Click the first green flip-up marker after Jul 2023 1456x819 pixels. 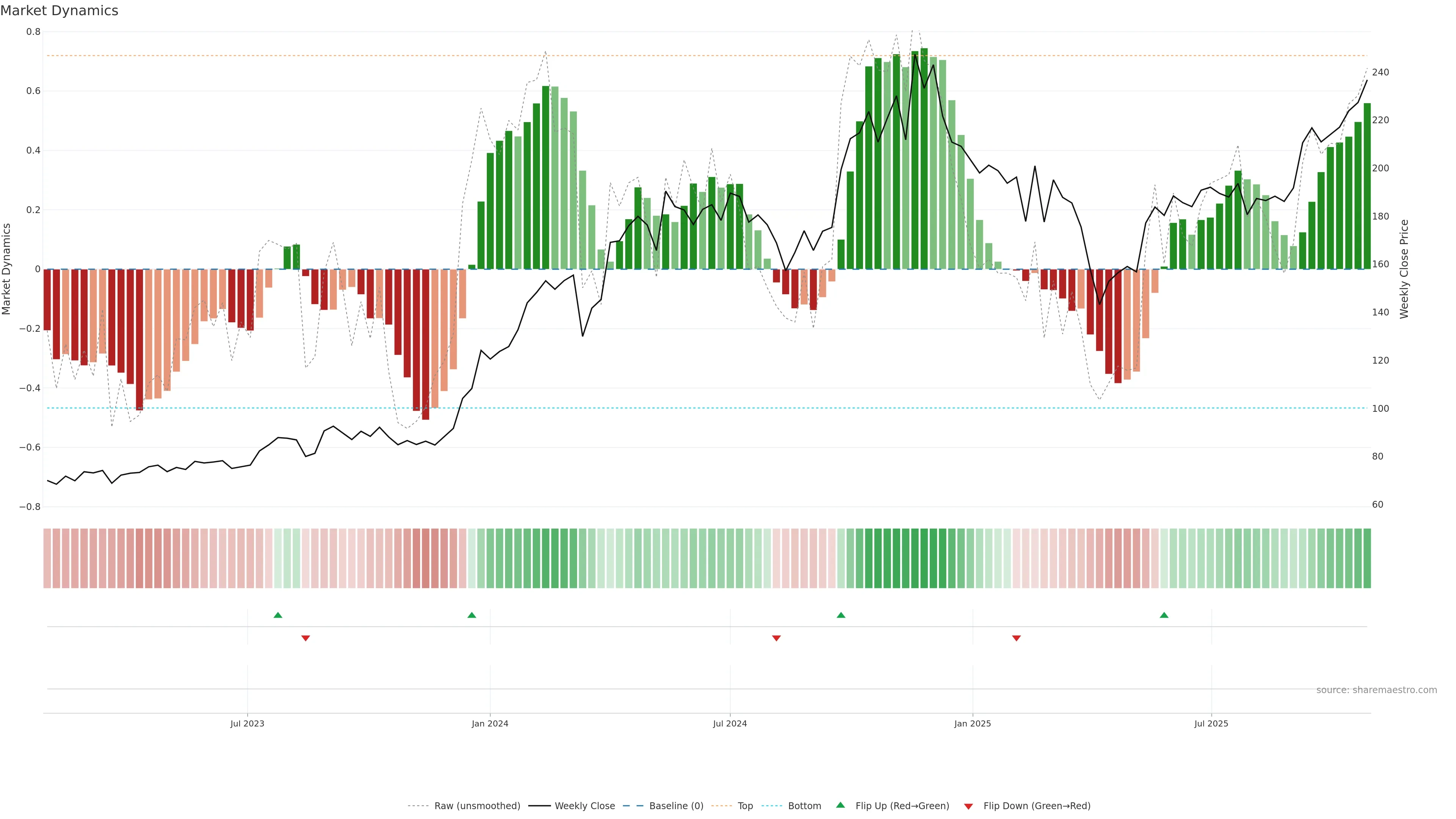point(278,615)
